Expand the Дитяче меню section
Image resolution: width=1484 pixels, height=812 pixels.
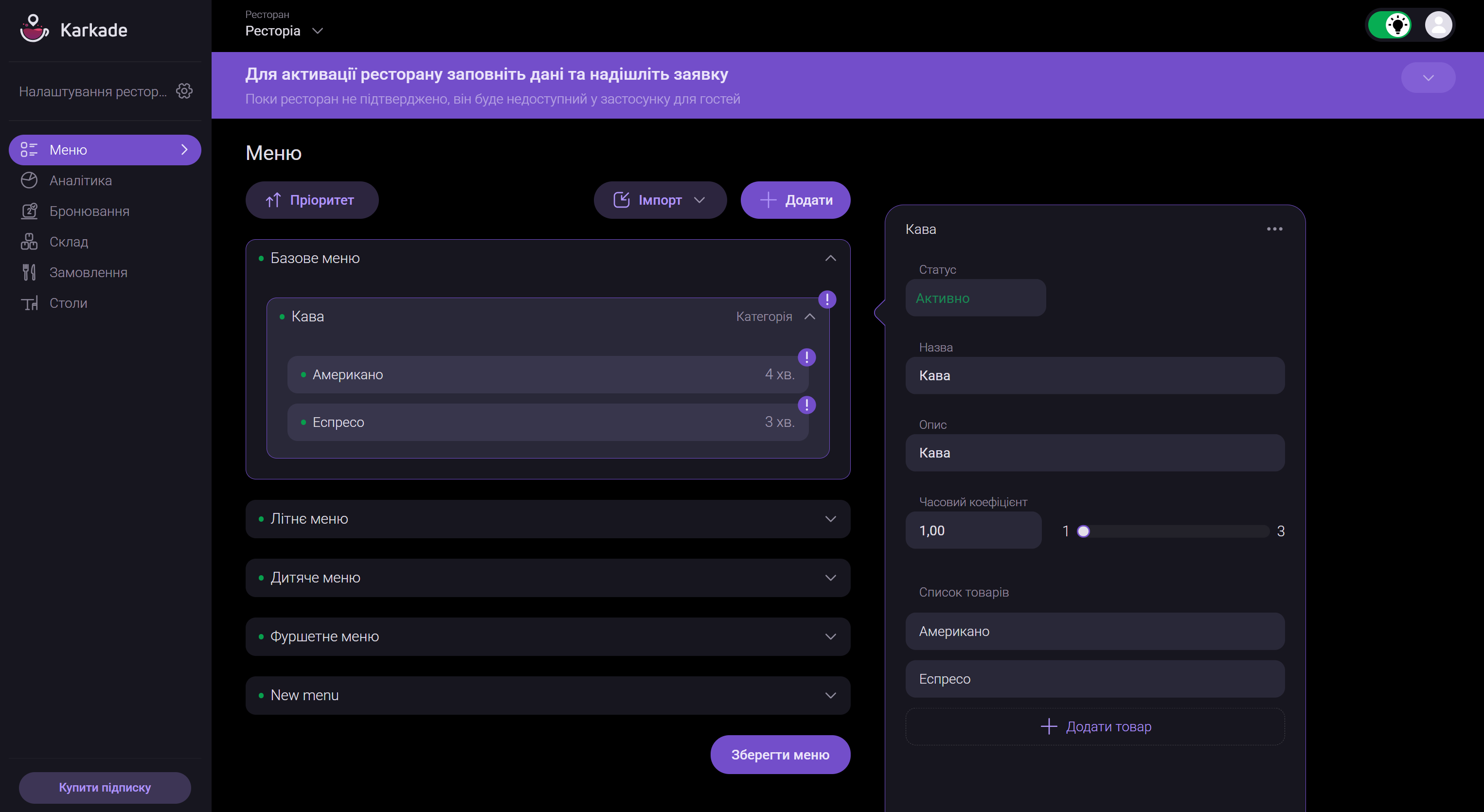[830, 578]
